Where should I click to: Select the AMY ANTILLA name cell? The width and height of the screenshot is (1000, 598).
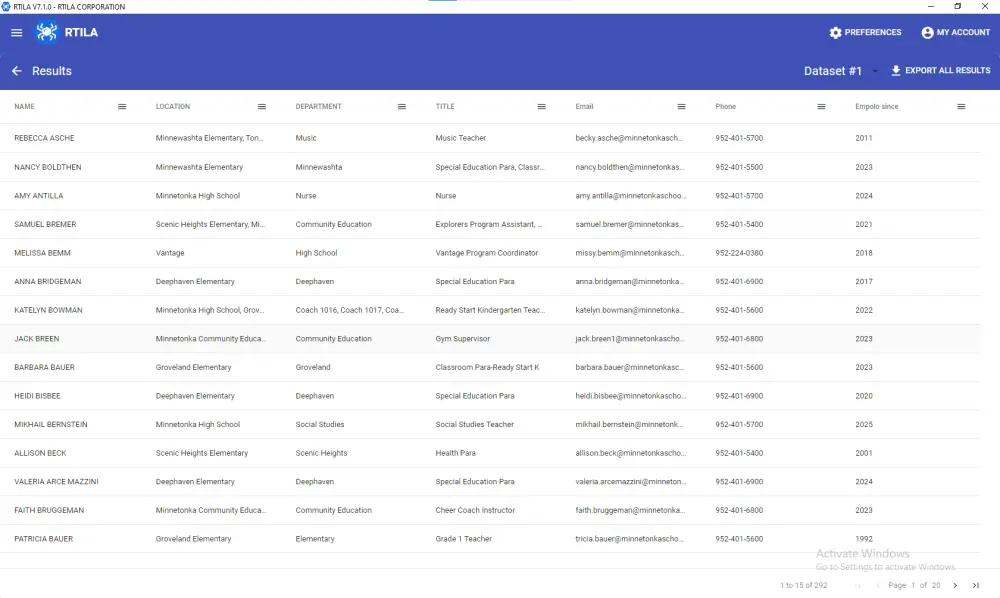38,196
